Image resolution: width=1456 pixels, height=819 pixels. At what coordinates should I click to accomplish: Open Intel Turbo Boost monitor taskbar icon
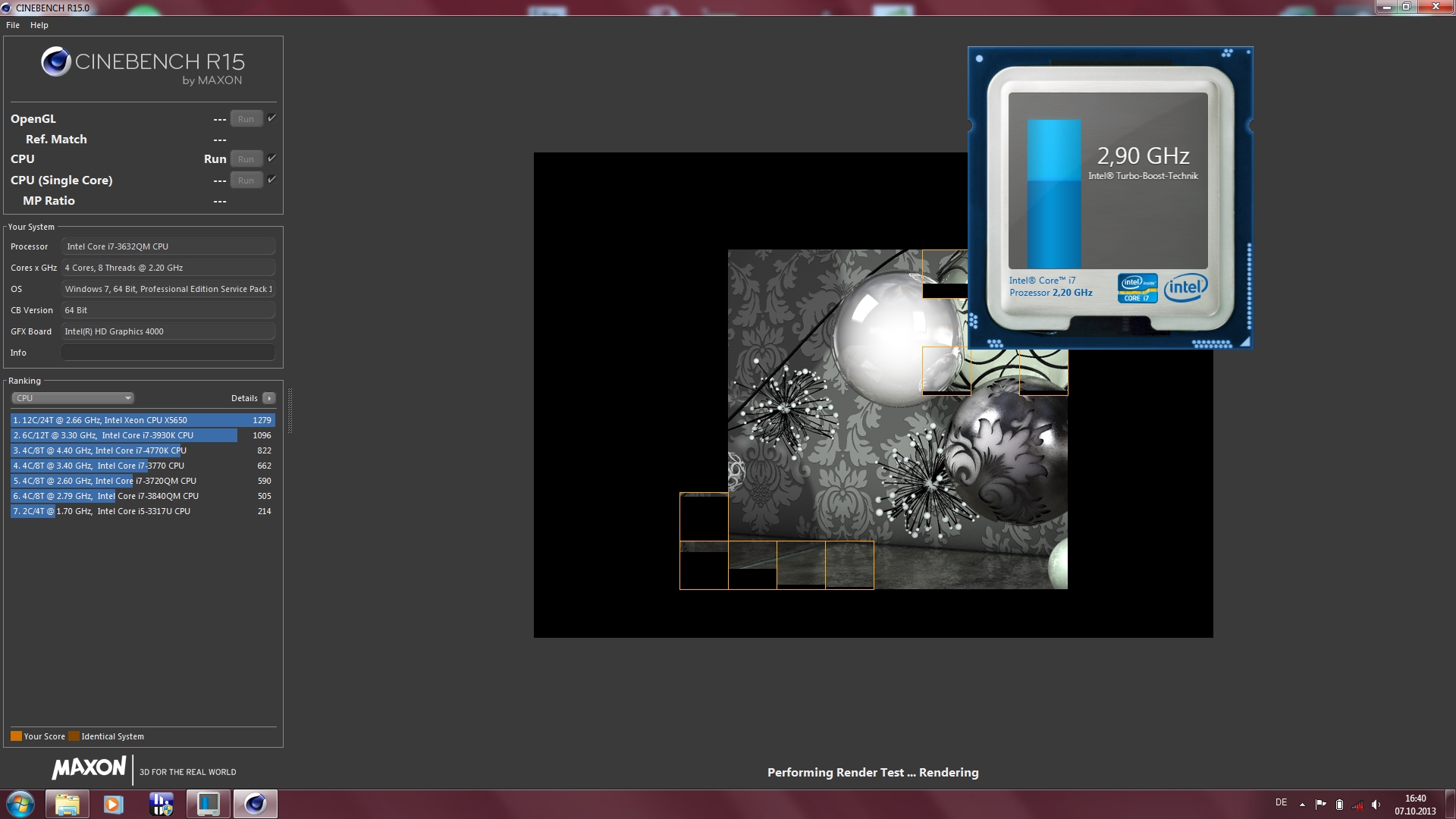(208, 804)
